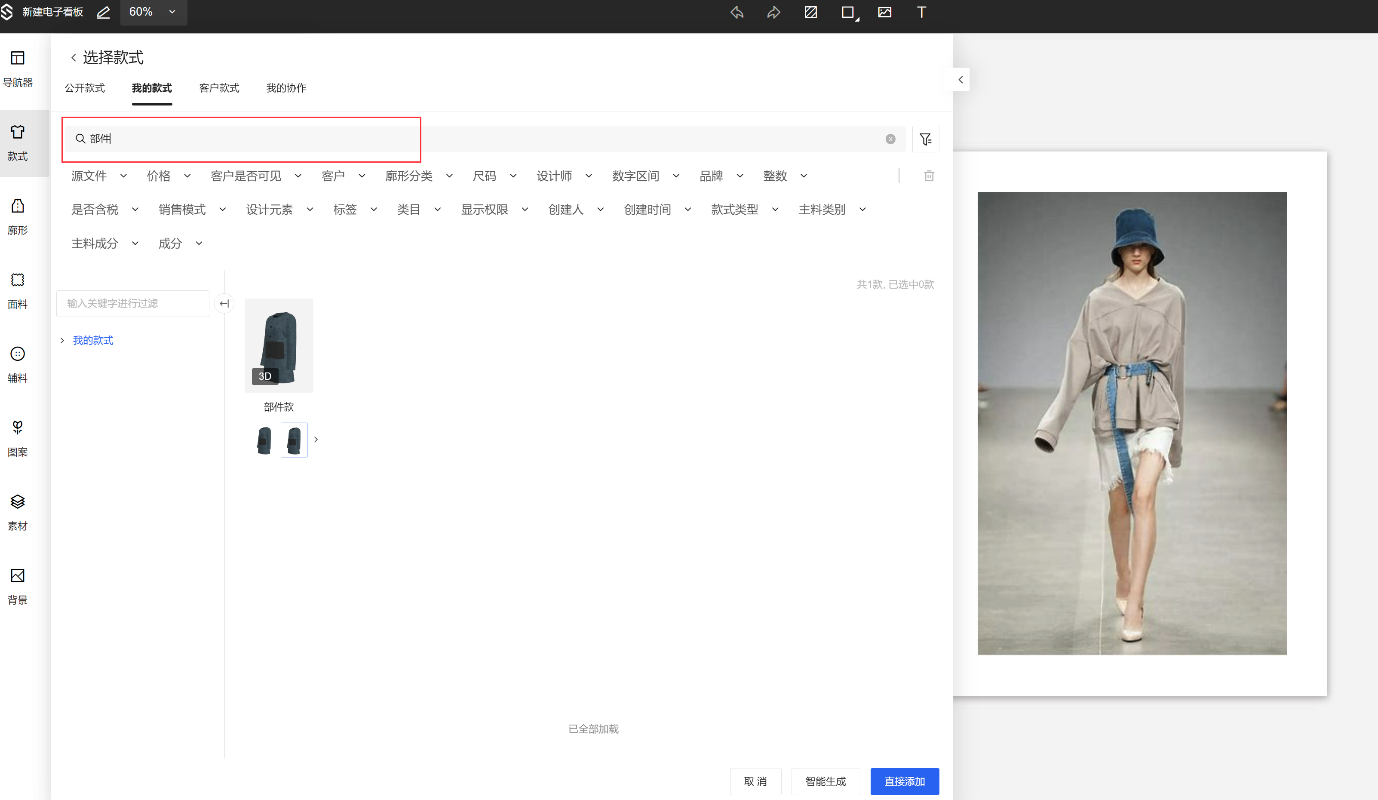Switch to the 客户款式 tab
This screenshot has height=800, width=1378.
219,88
